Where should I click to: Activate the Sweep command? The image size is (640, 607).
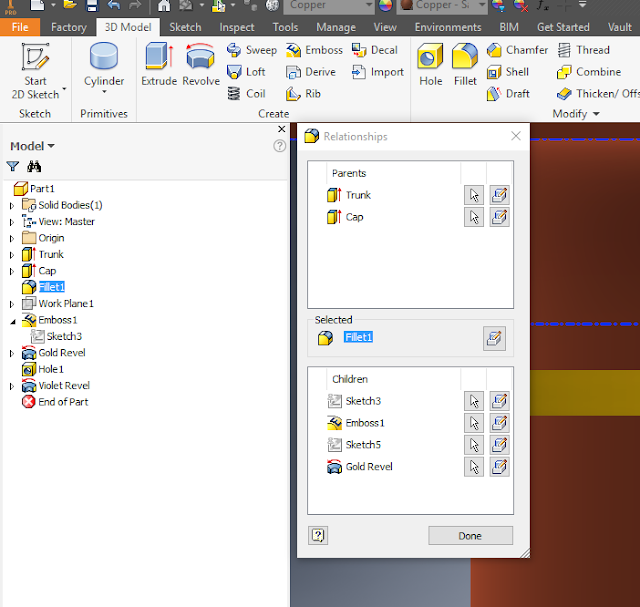252,50
